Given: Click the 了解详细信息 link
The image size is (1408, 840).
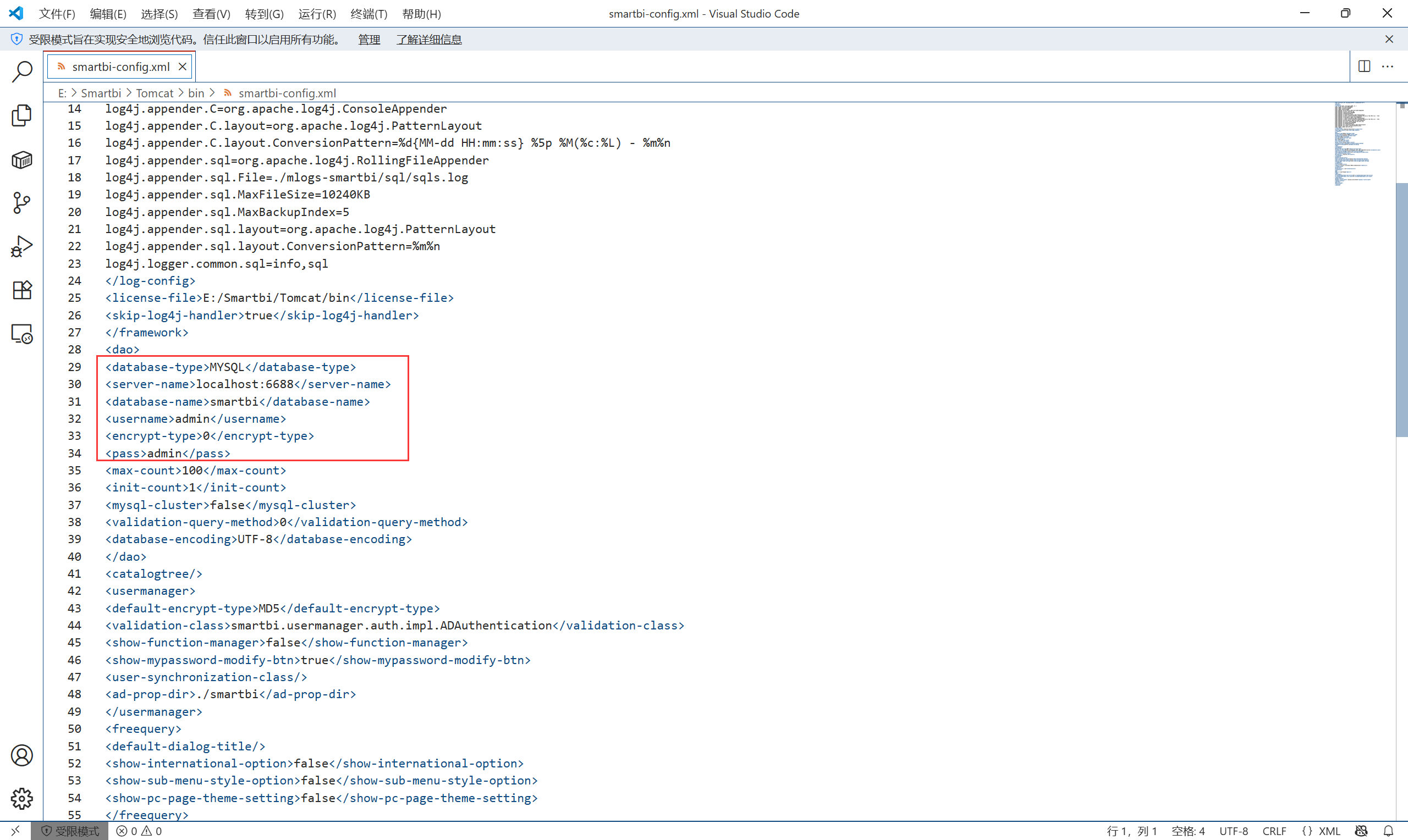Looking at the screenshot, I should point(428,40).
